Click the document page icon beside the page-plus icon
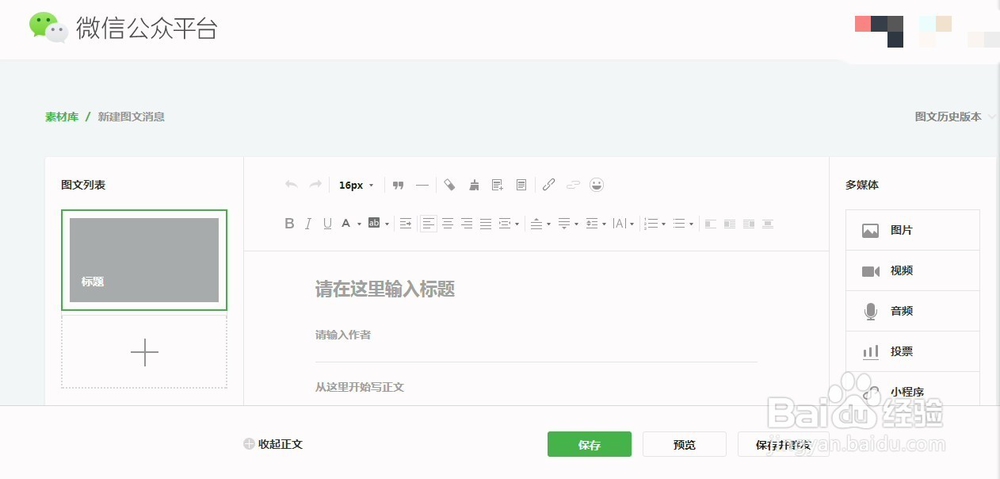Screen dimensions: 1000x479 521,185
